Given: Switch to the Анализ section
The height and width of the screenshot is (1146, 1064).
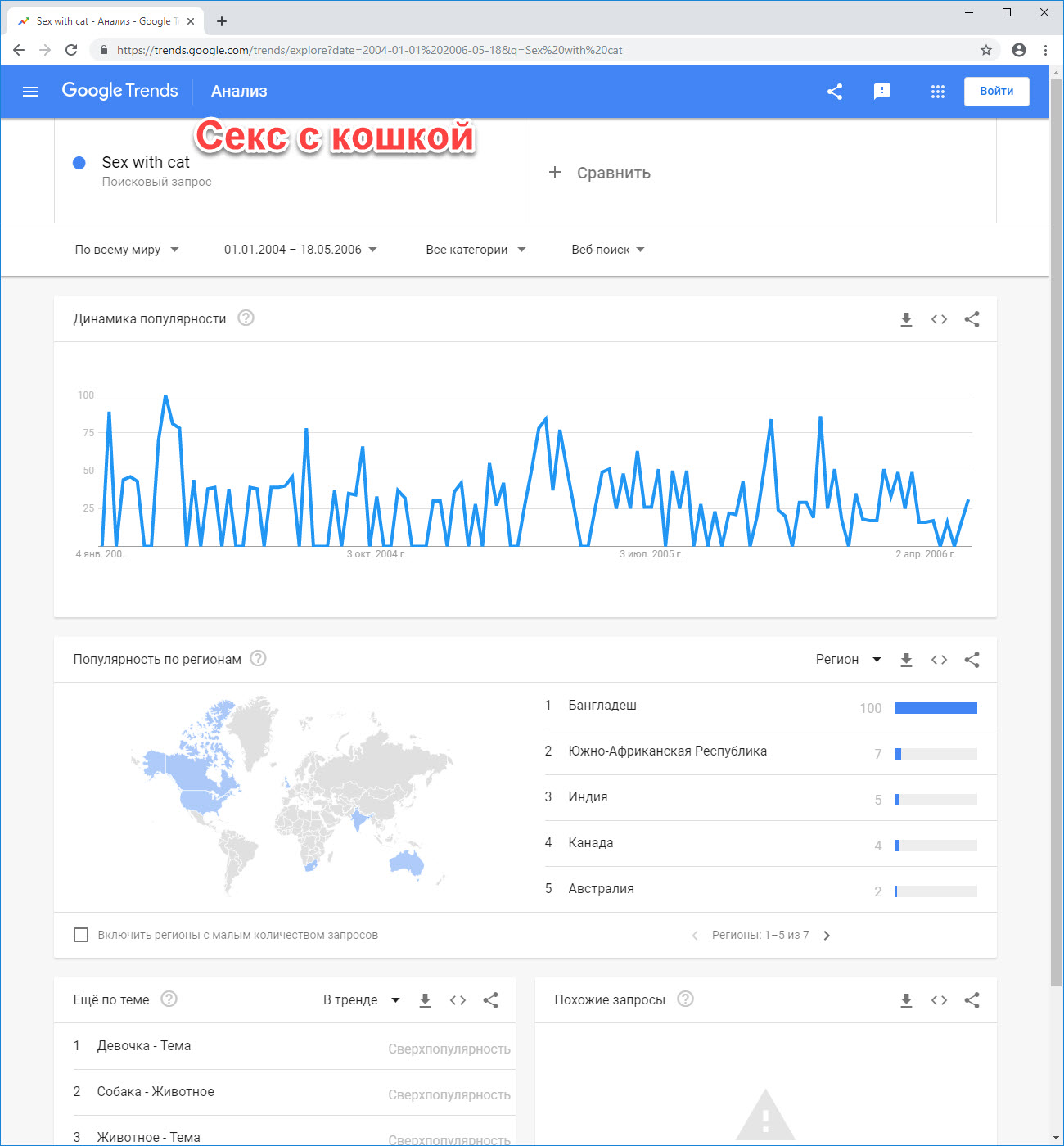Looking at the screenshot, I should tap(239, 92).
